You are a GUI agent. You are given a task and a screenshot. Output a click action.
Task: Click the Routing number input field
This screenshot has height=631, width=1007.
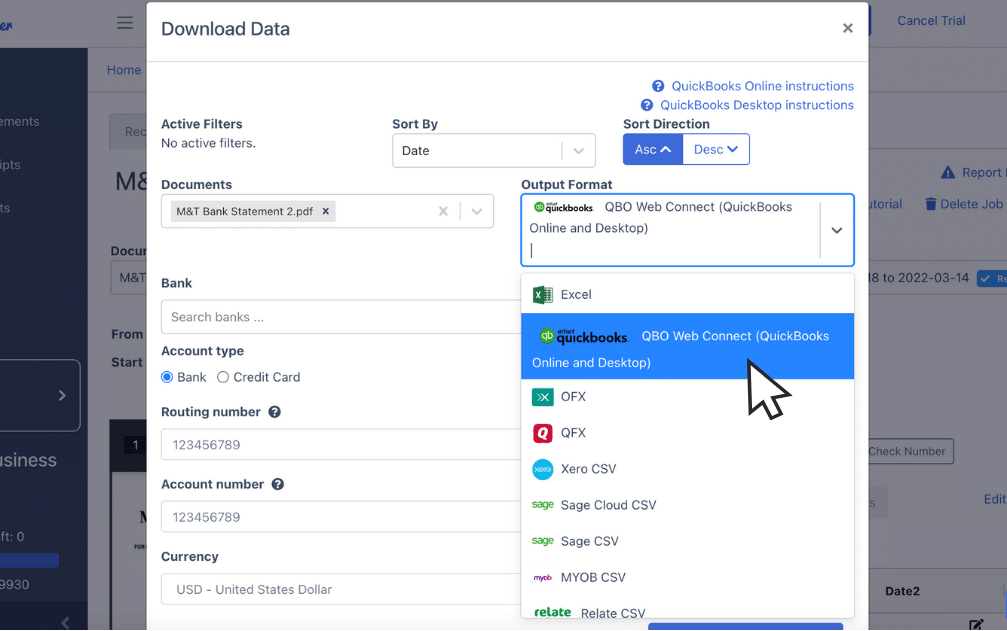341,444
